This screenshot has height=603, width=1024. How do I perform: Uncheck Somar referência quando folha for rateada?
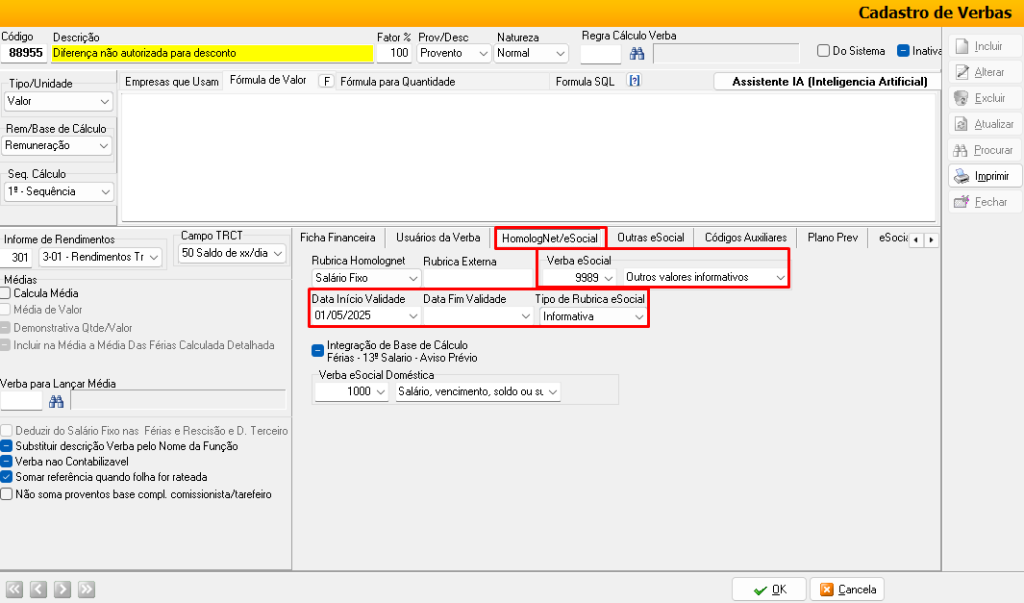click(7, 477)
